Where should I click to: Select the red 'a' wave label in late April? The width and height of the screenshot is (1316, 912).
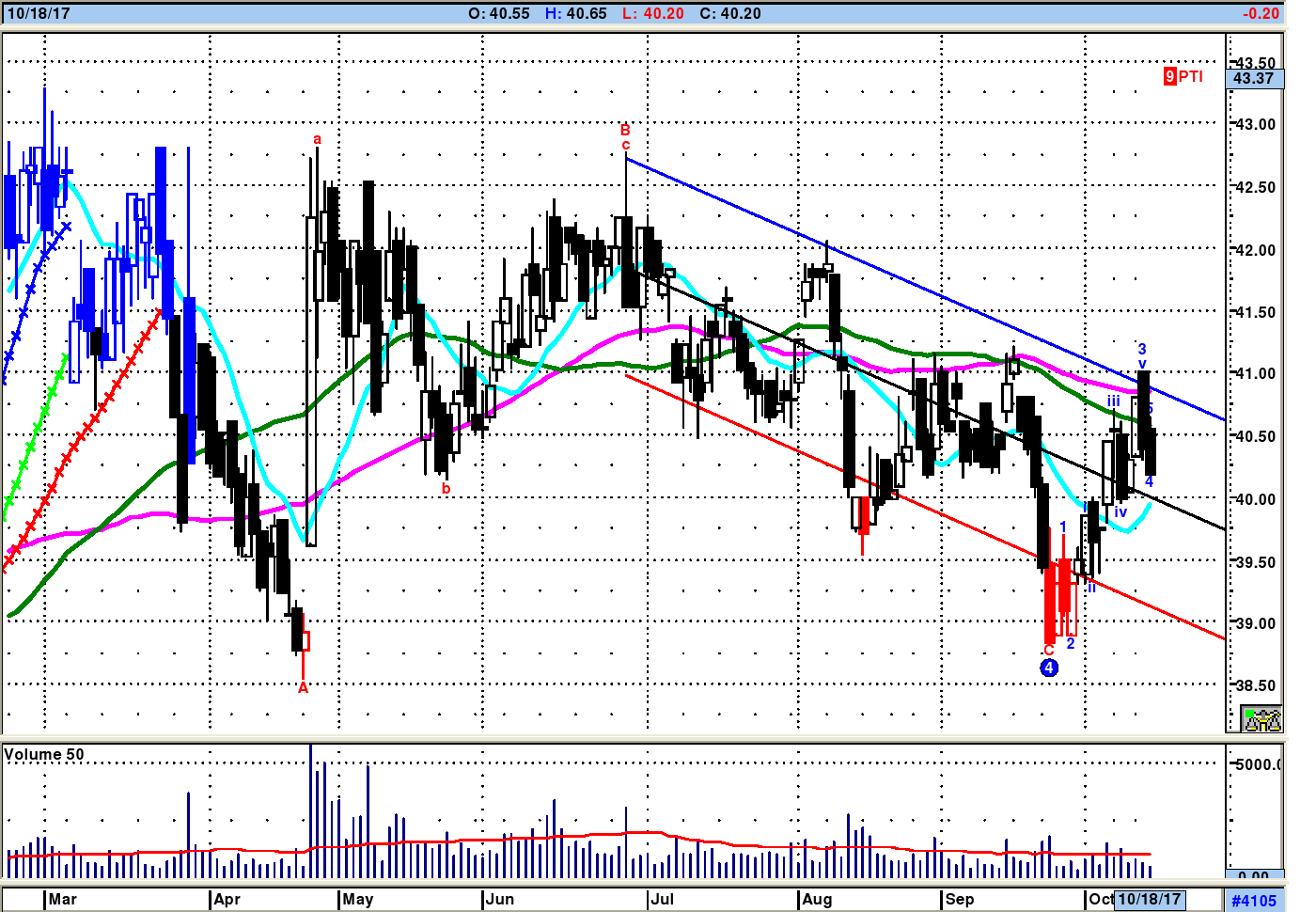pyautogui.click(x=317, y=139)
